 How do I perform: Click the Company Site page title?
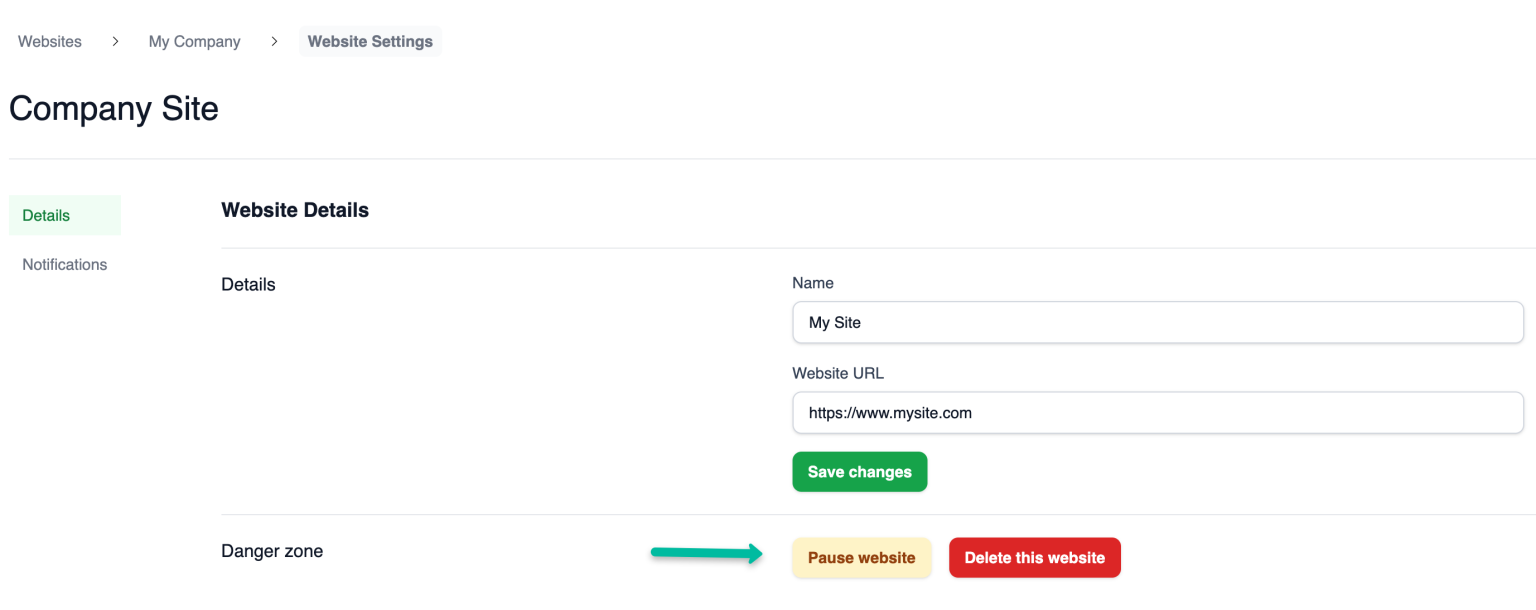point(113,107)
